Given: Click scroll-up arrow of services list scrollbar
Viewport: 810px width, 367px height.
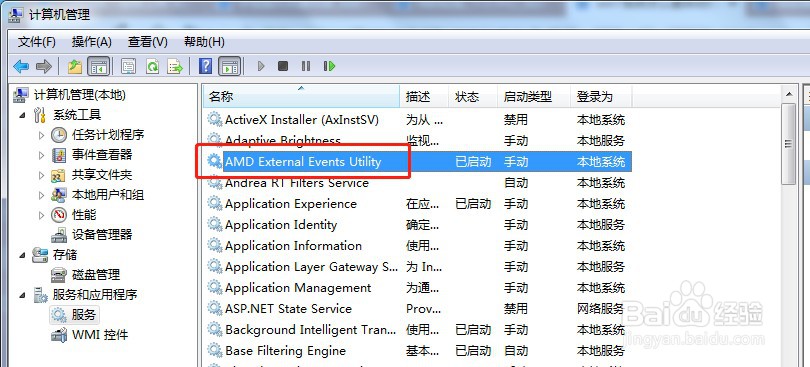Looking at the screenshot, I should [788, 94].
